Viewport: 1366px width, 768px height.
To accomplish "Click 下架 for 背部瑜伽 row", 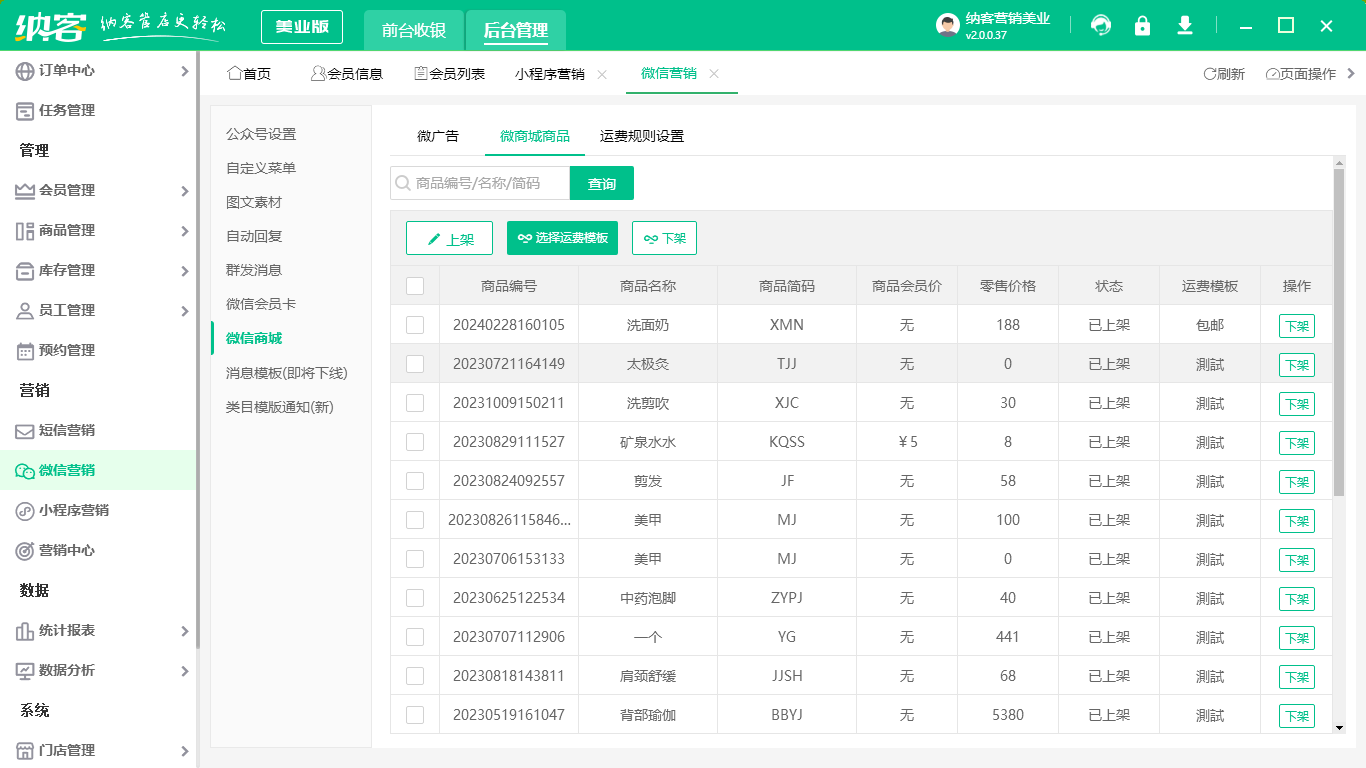I will [x=1297, y=716].
